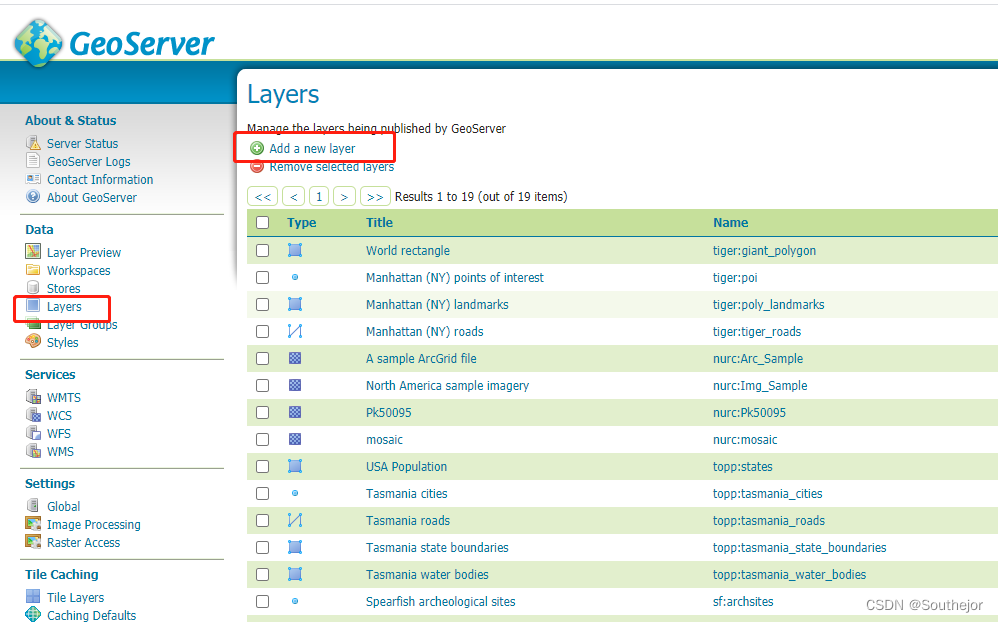Click the Layer Groups stack icon
Screen dimensions: 998x622
(33, 324)
